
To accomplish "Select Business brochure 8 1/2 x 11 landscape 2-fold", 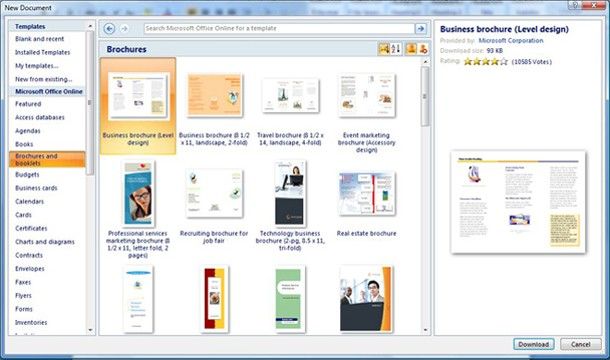I will pos(214,109).
